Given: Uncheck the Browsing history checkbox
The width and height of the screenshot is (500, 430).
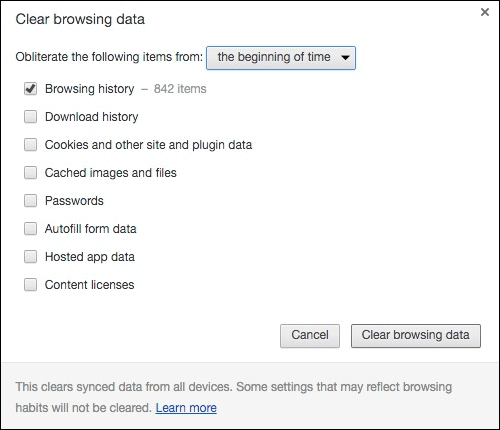Looking at the screenshot, I should [30, 89].
